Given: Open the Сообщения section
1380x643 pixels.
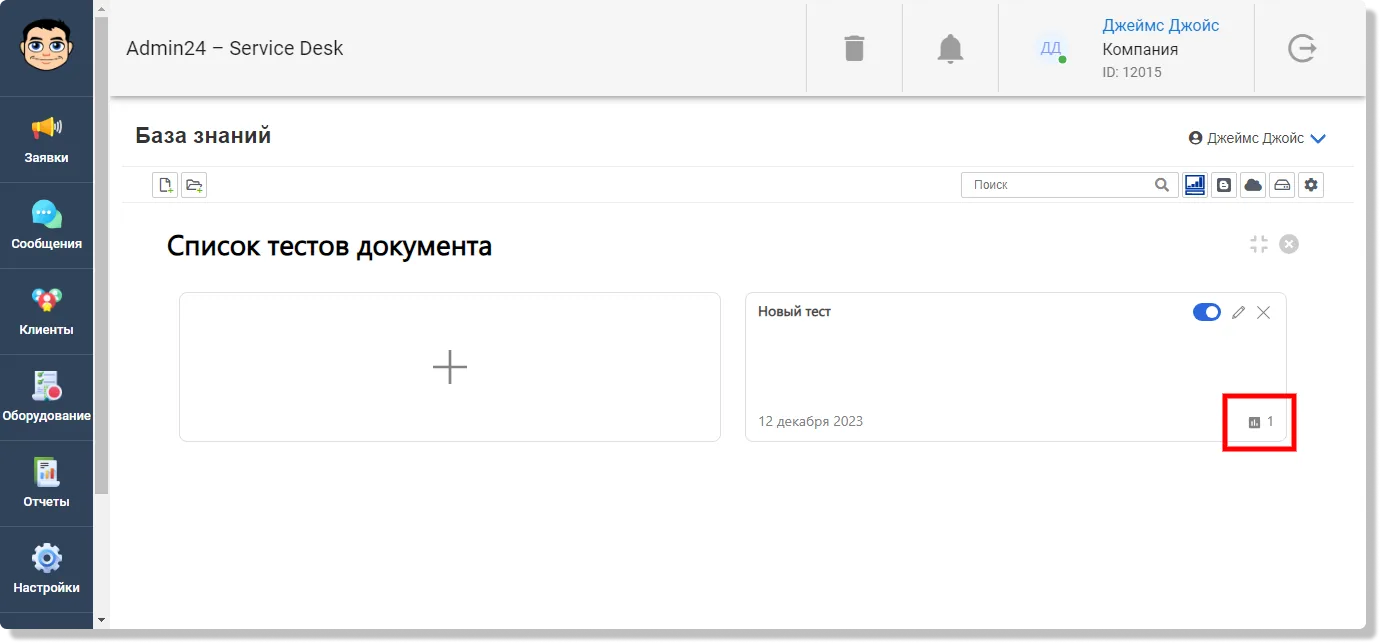Looking at the screenshot, I should (46, 225).
